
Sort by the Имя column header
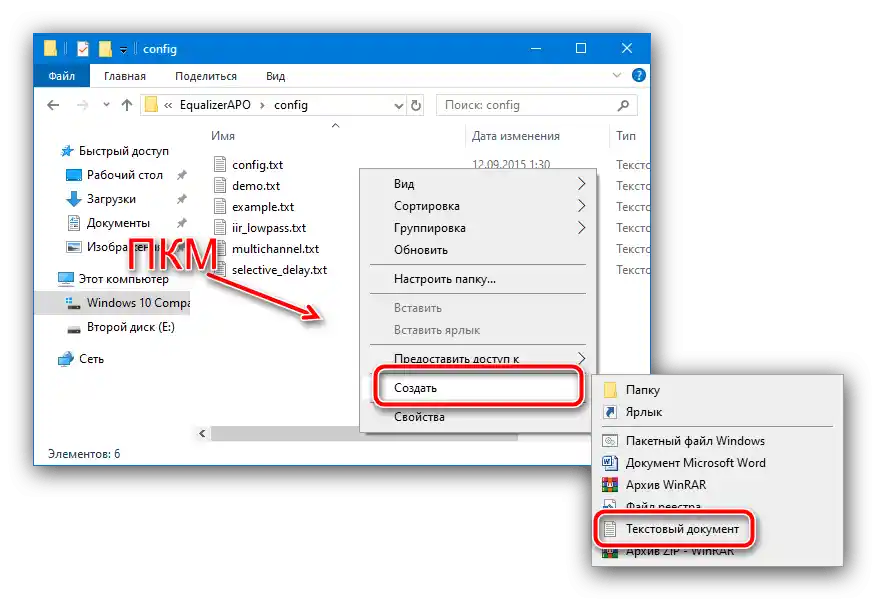(x=223, y=136)
